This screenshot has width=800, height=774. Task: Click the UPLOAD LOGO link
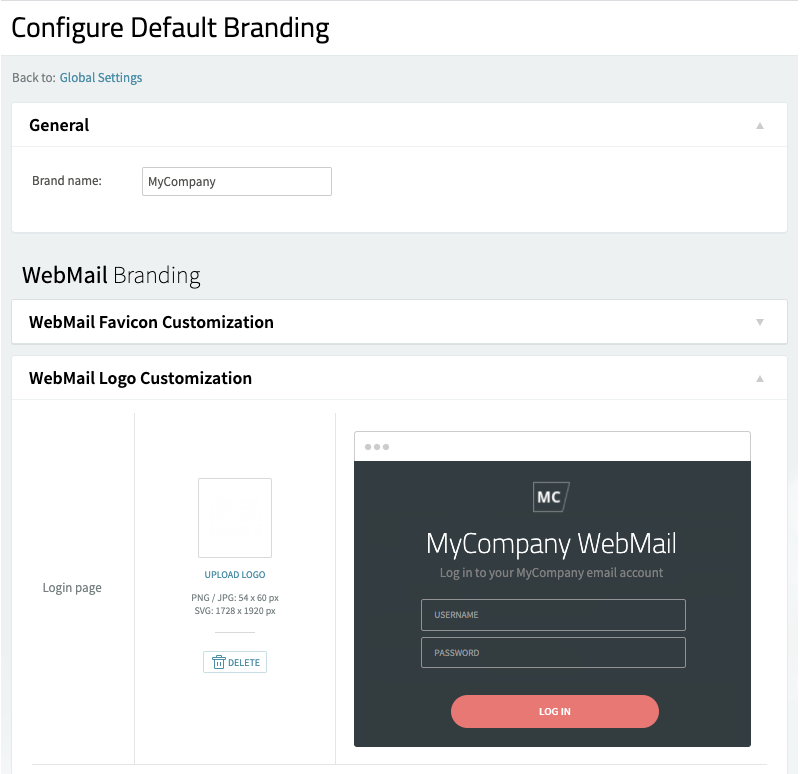[x=235, y=575]
